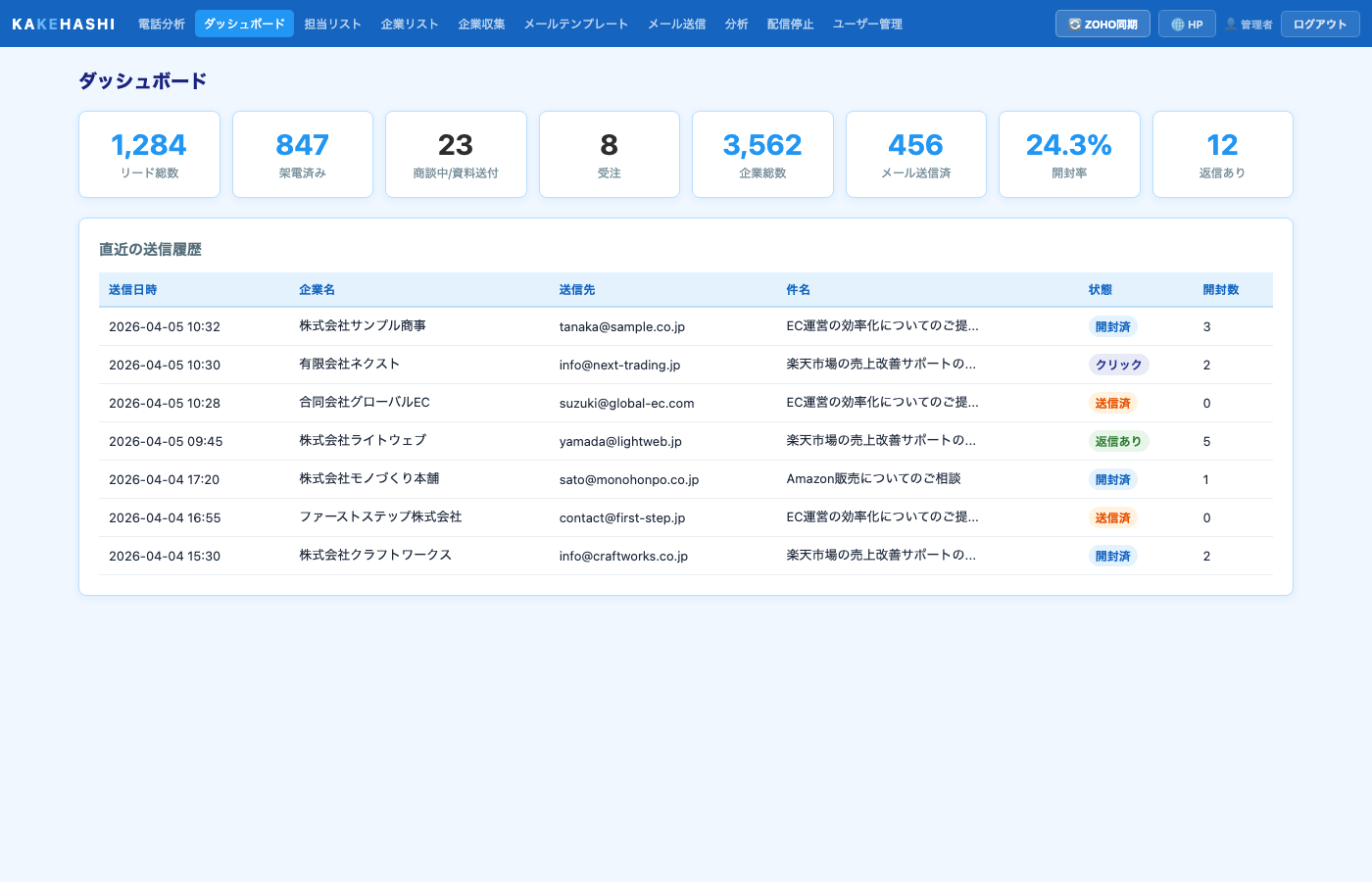Click the リード総数 stat card showing 1,284
Image resolution: width=1372 pixels, height=882 pixels.
click(x=149, y=154)
